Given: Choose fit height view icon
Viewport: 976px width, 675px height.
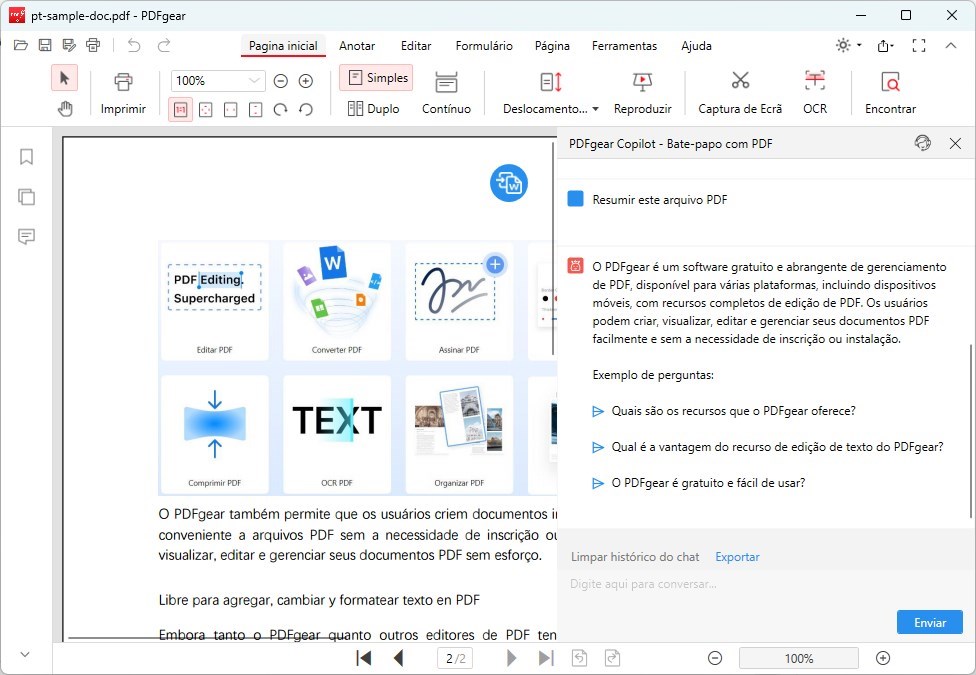Looking at the screenshot, I should (x=255, y=110).
